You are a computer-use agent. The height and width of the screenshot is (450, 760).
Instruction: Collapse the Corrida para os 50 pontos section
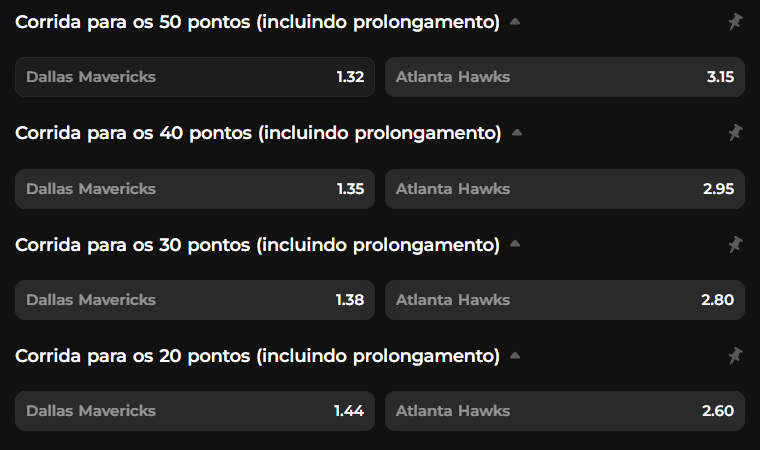click(x=514, y=22)
